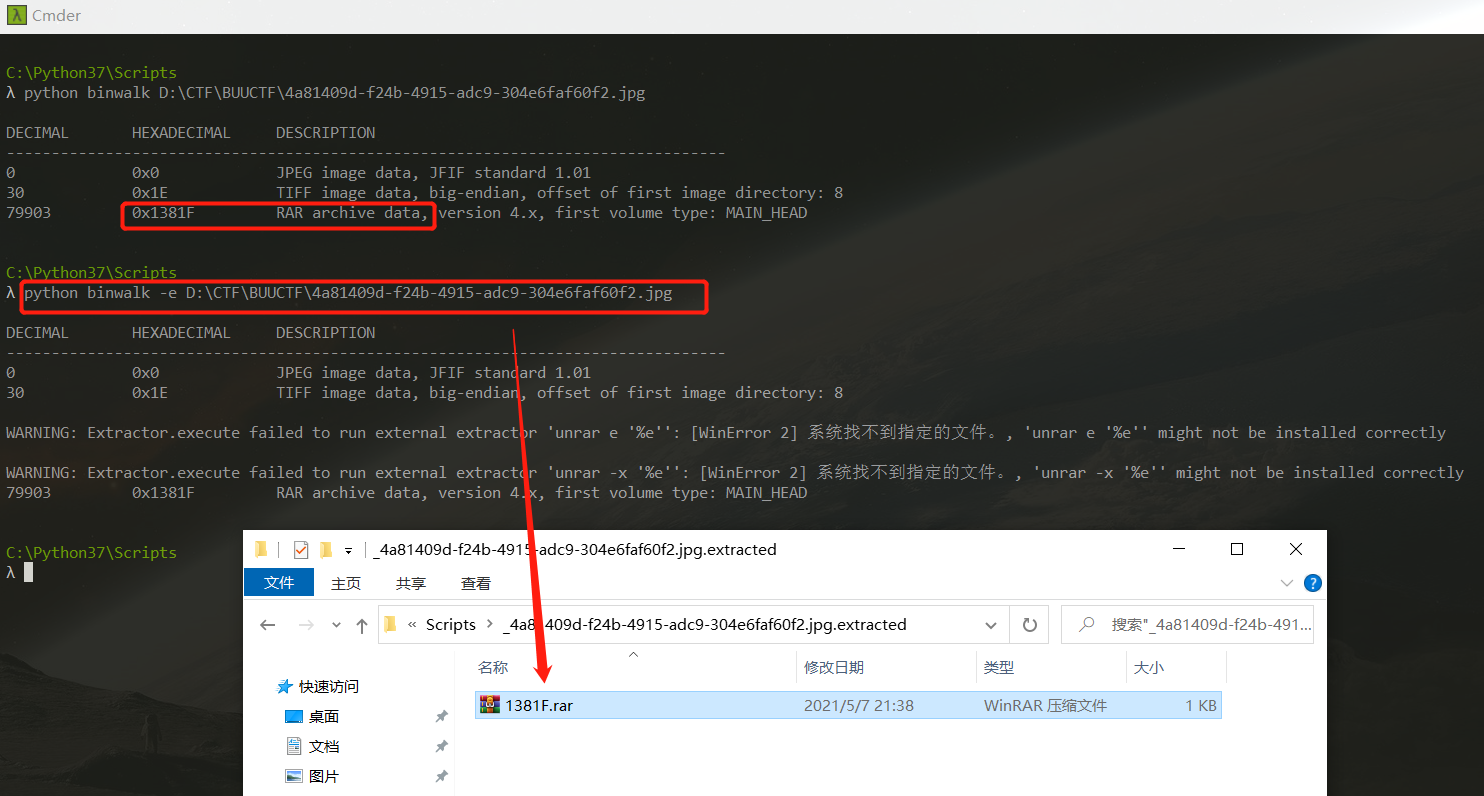Click the refresh icon beside the address bar
The width and height of the screenshot is (1484, 796).
(x=1029, y=624)
